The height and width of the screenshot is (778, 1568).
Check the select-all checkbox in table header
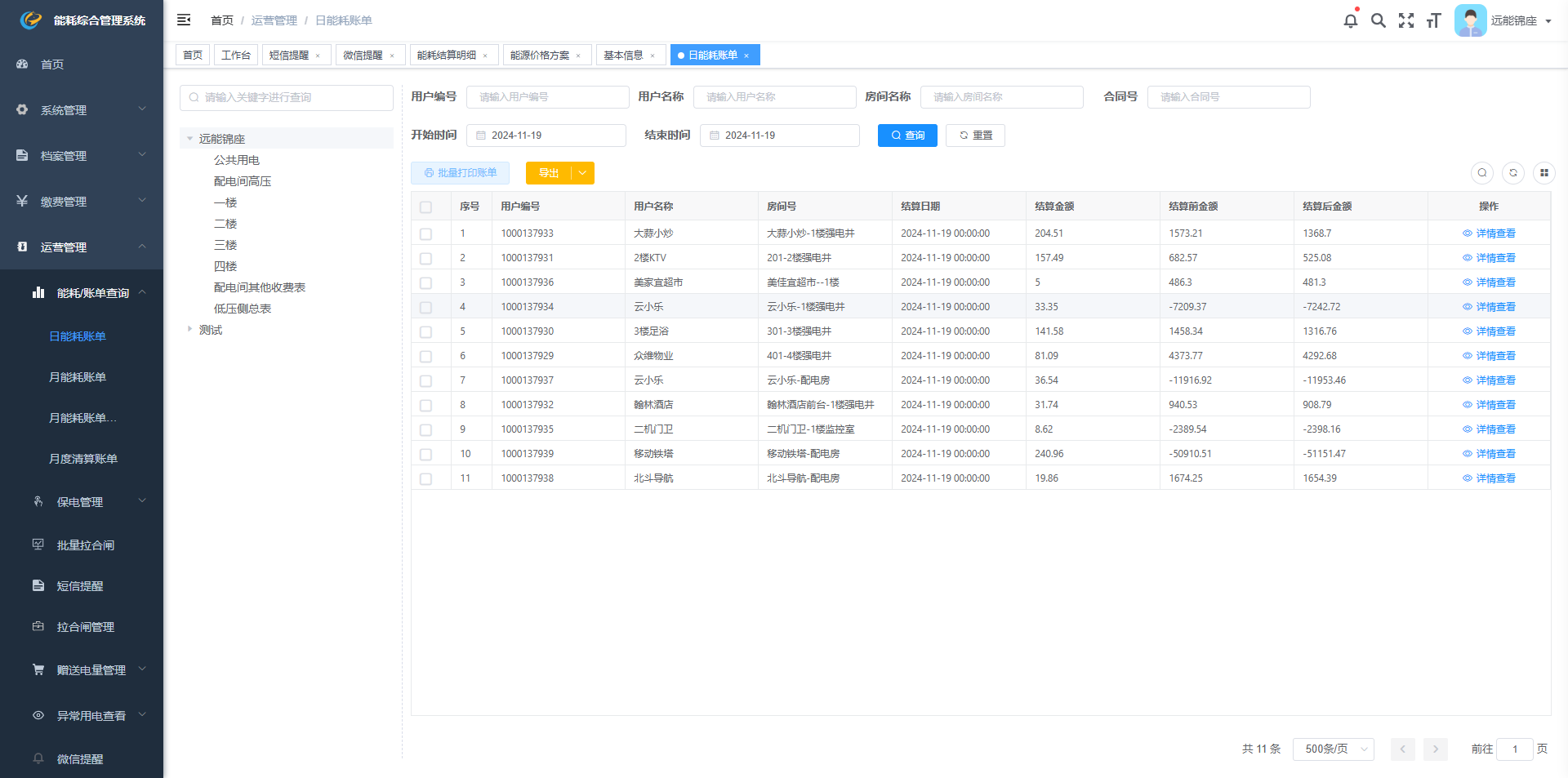425,207
